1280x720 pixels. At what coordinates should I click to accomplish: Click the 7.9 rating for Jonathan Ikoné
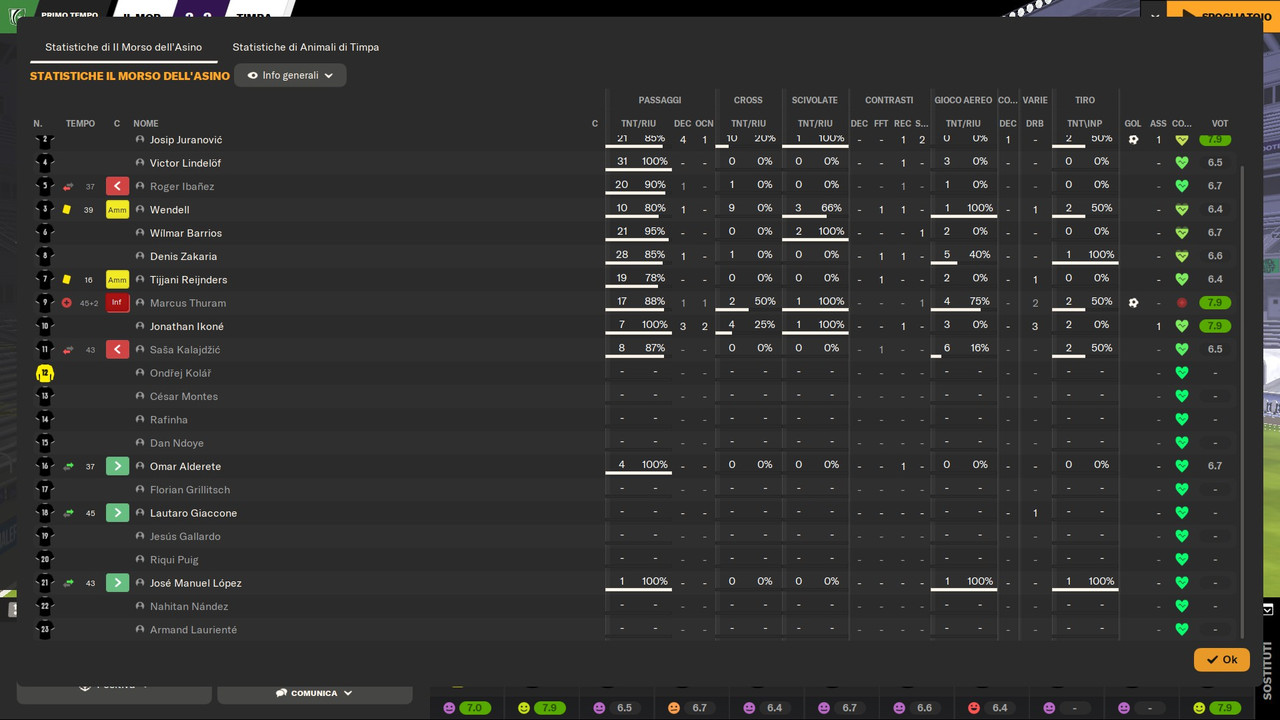click(1215, 326)
